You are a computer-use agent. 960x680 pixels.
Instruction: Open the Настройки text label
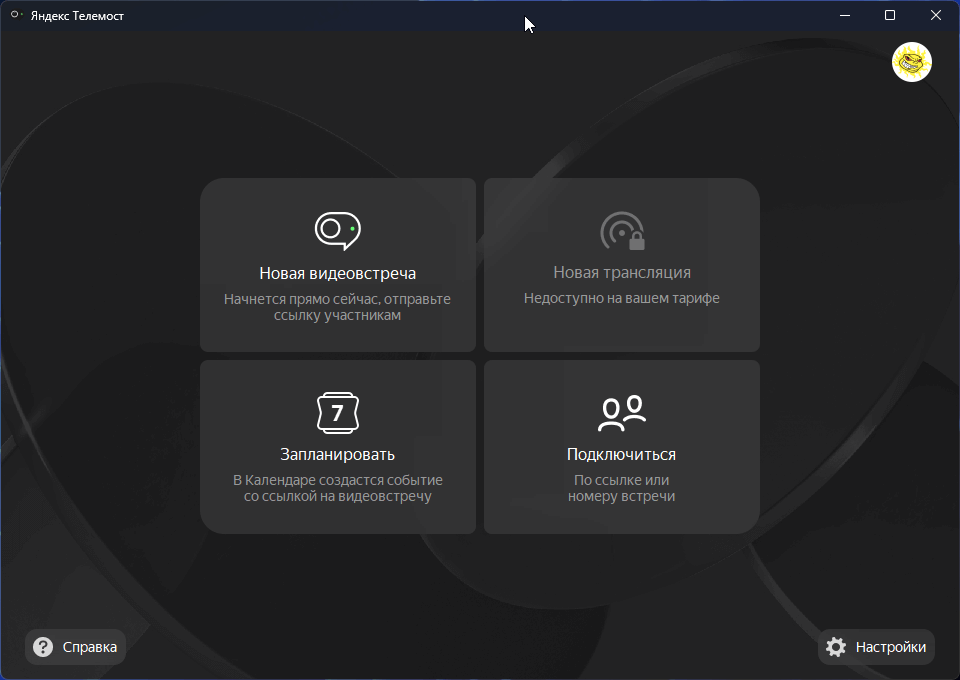(x=890, y=647)
